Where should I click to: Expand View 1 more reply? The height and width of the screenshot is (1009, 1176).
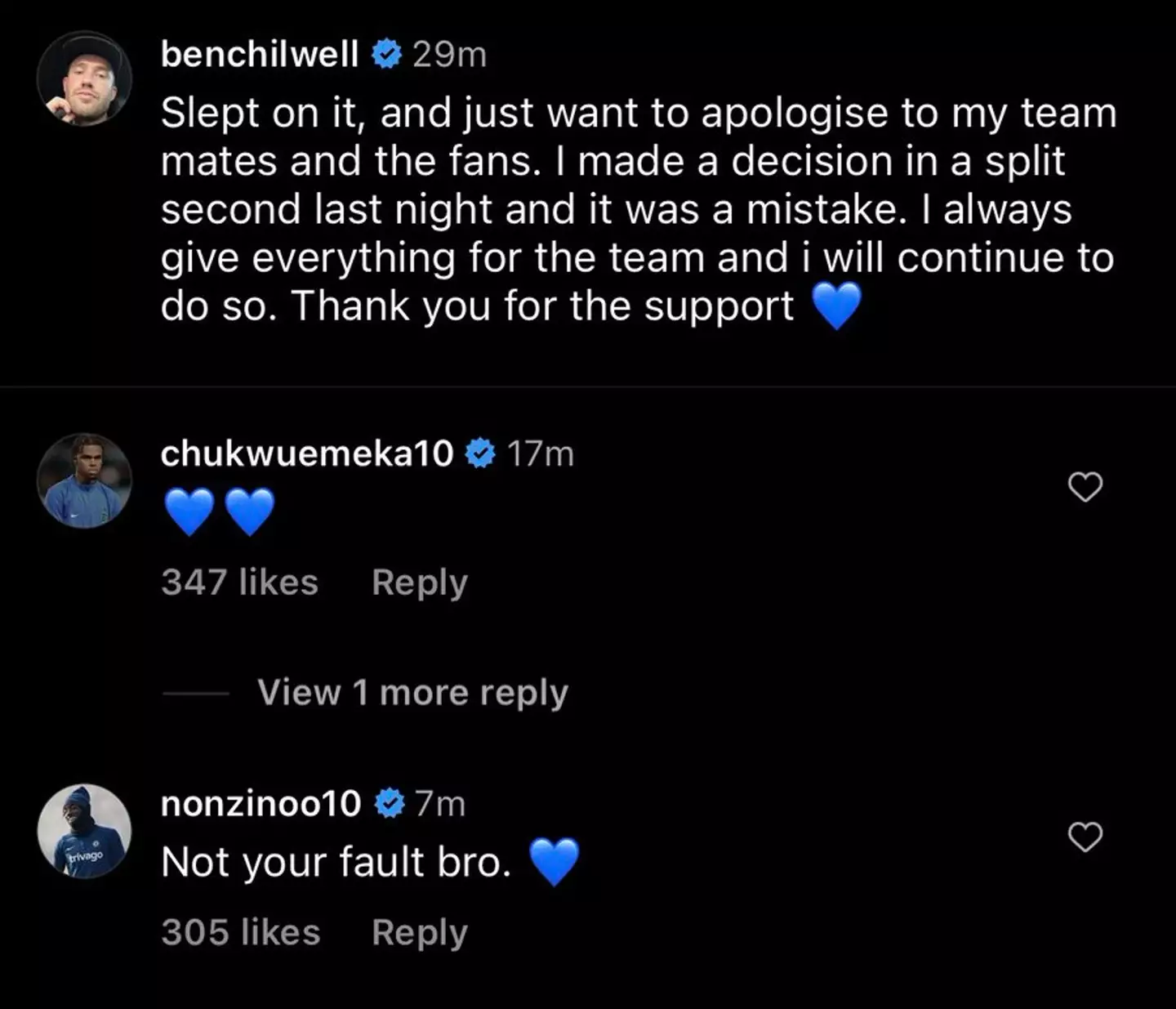point(412,693)
